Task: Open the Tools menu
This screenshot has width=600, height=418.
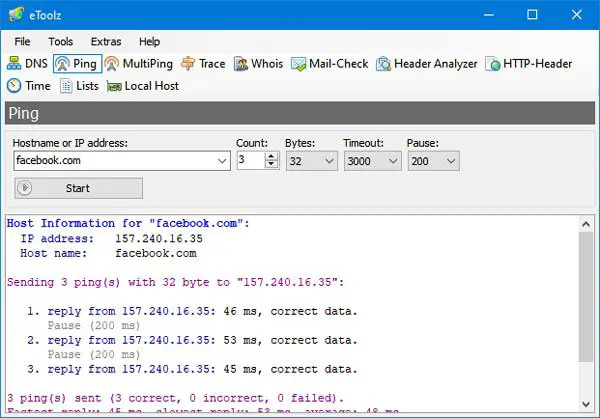Action: (60, 41)
